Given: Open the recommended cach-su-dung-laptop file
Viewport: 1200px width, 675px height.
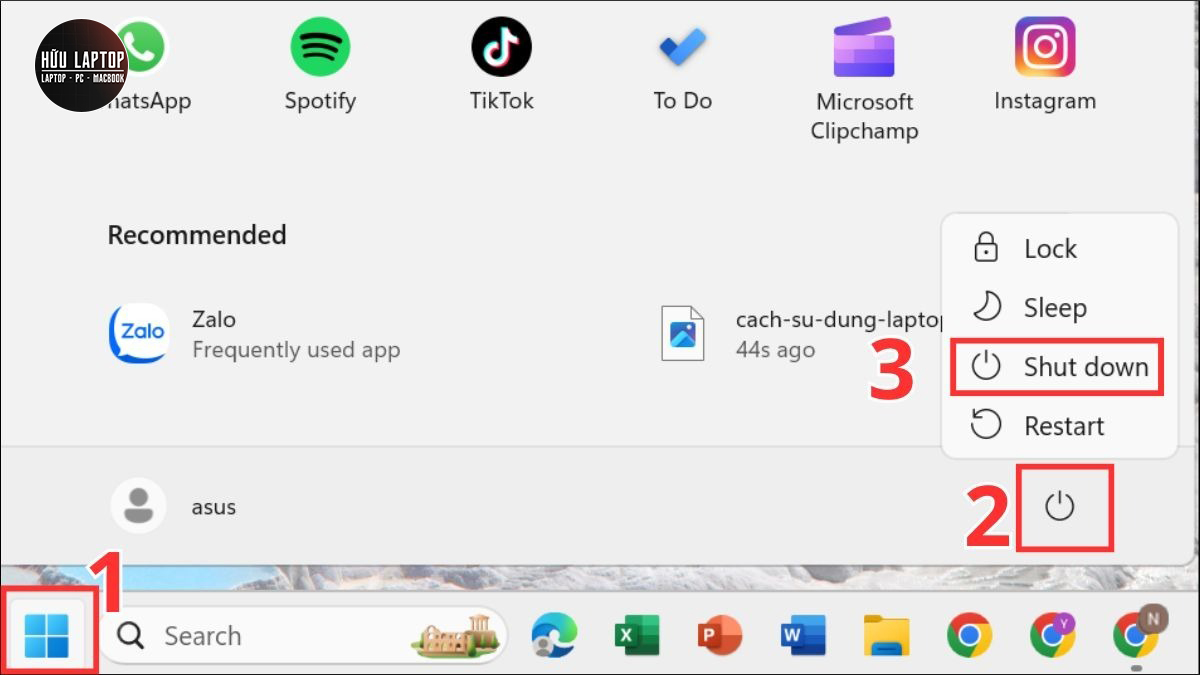Looking at the screenshot, I should tap(800, 333).
